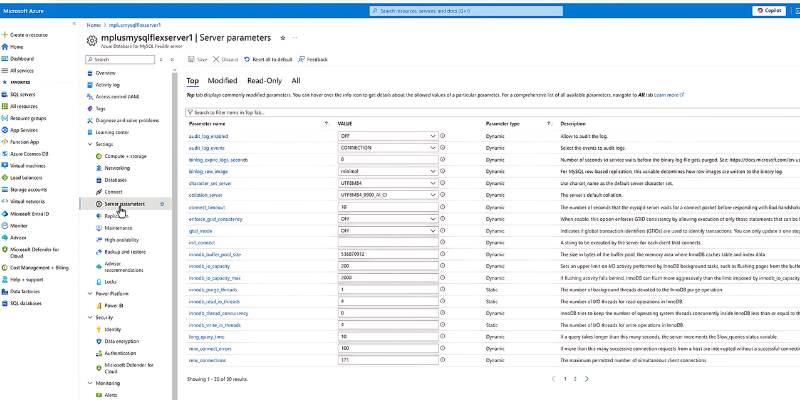Image resolution: width=800 pixels, height=400 pixels.
Task: Open more options ellipsis beside page title
Action: [294, 38]
